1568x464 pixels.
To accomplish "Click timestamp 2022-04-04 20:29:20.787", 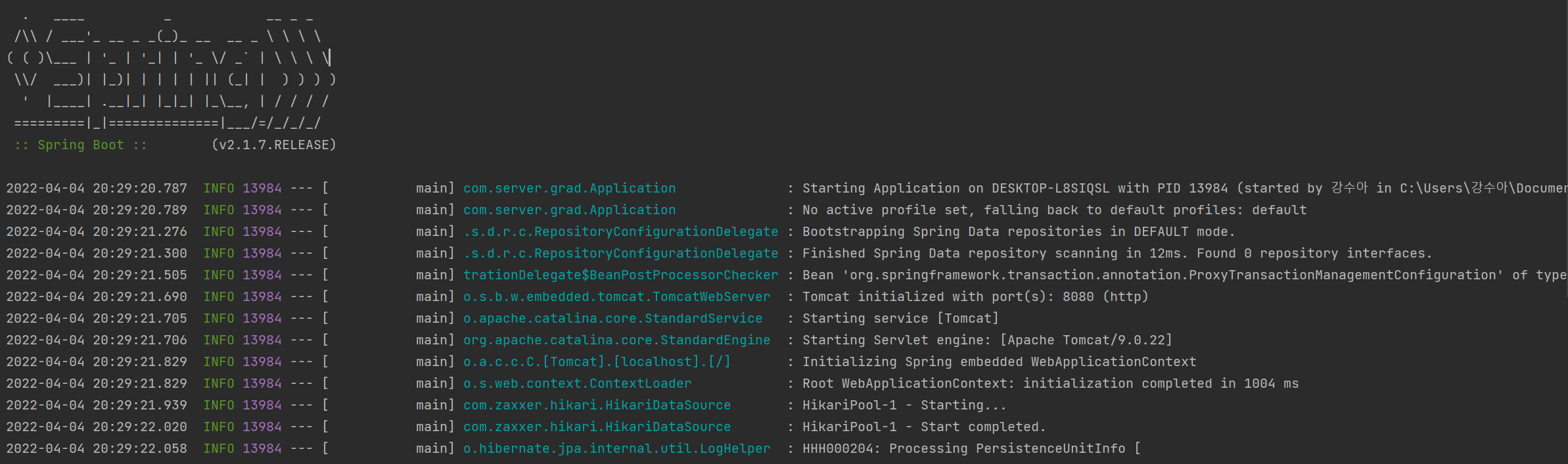I will (97, 188).
